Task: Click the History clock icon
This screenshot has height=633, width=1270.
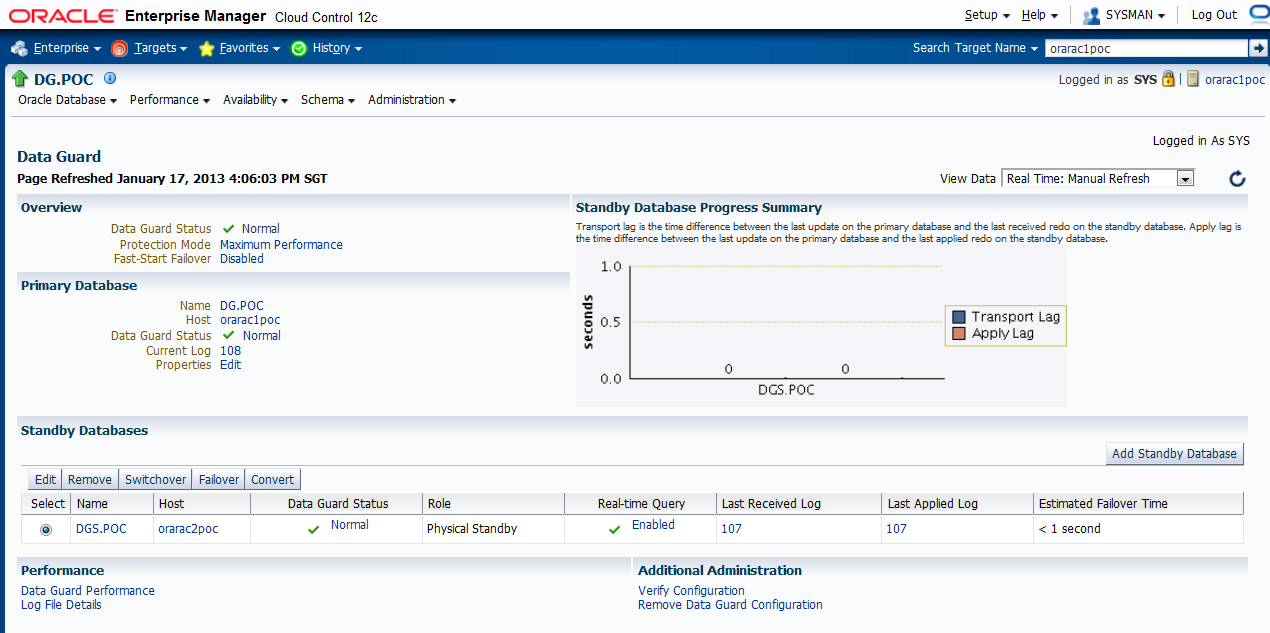Action: [x=299, y=48]
